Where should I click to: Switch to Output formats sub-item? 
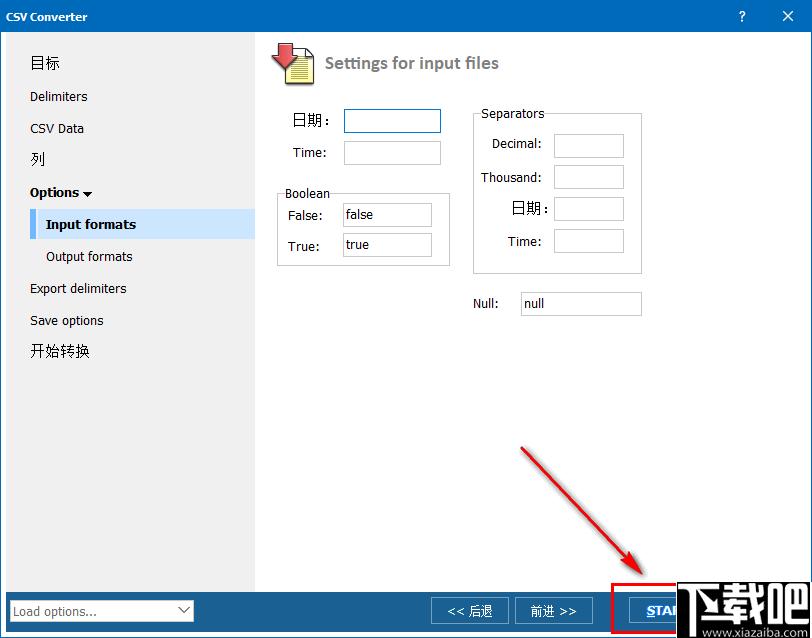point(89,256)
